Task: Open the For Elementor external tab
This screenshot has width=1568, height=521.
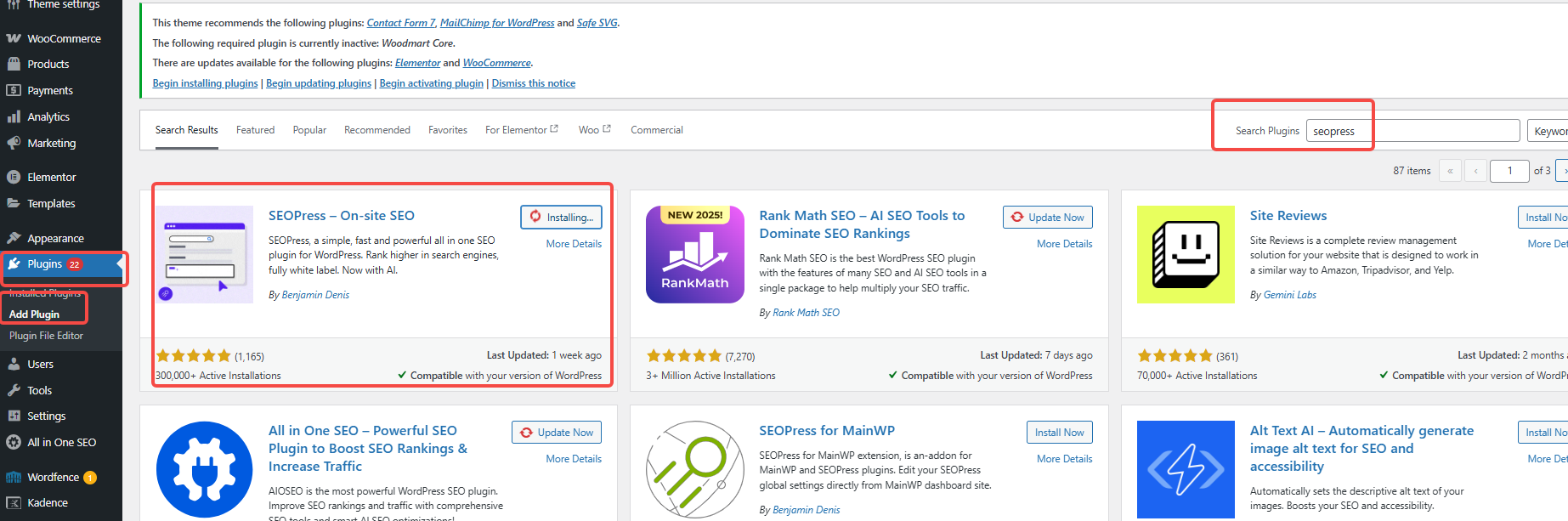Action: click(521, 130)
